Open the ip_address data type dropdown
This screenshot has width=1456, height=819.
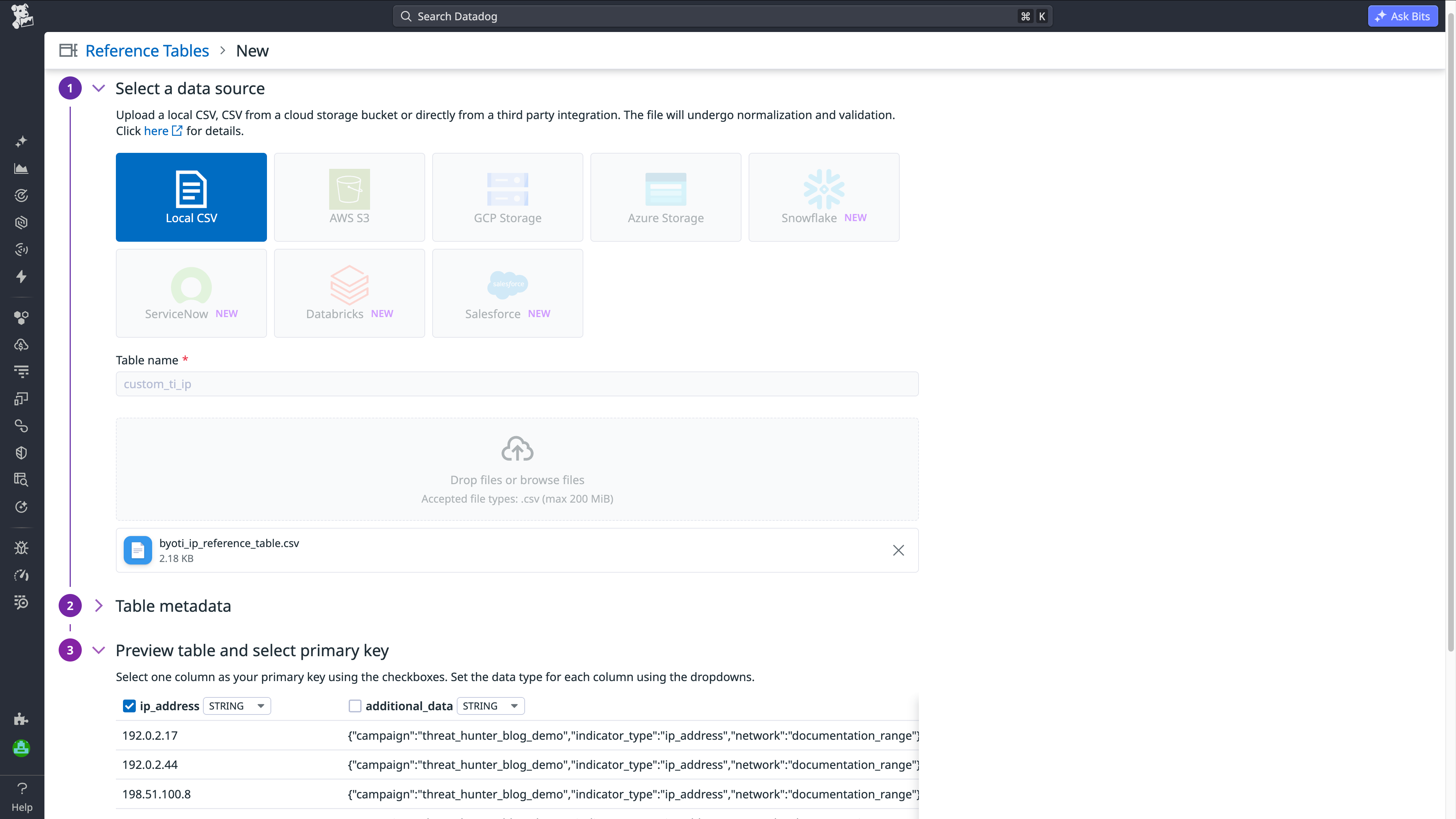tap(237, 706)
